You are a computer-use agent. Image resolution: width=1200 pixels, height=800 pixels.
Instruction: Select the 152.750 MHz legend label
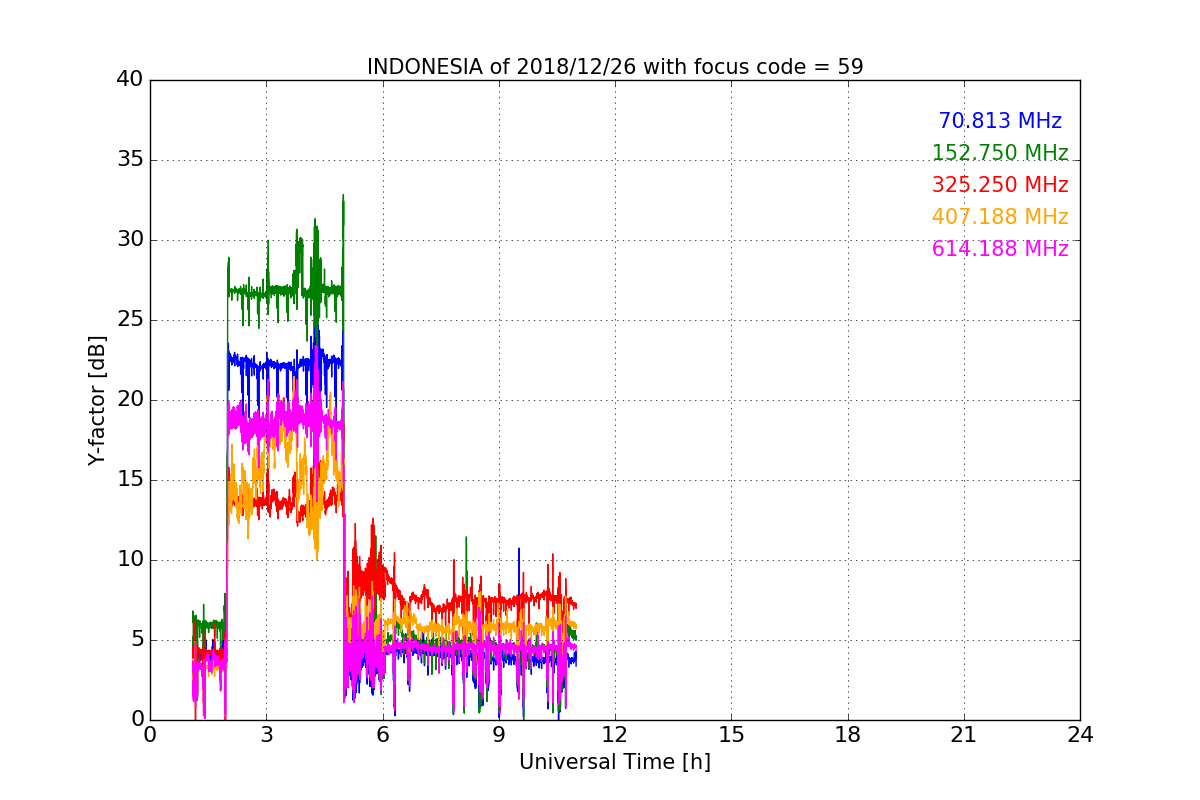[x=1000, y=153]
